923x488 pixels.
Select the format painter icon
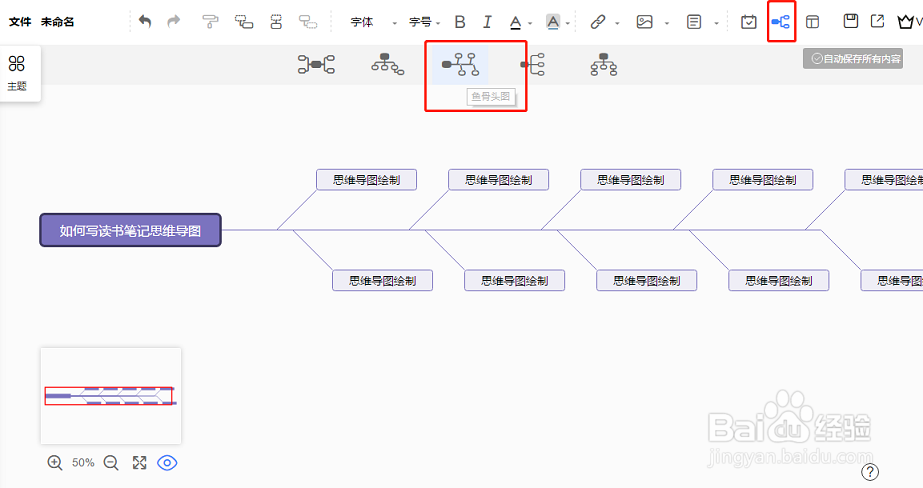[210, 22]
